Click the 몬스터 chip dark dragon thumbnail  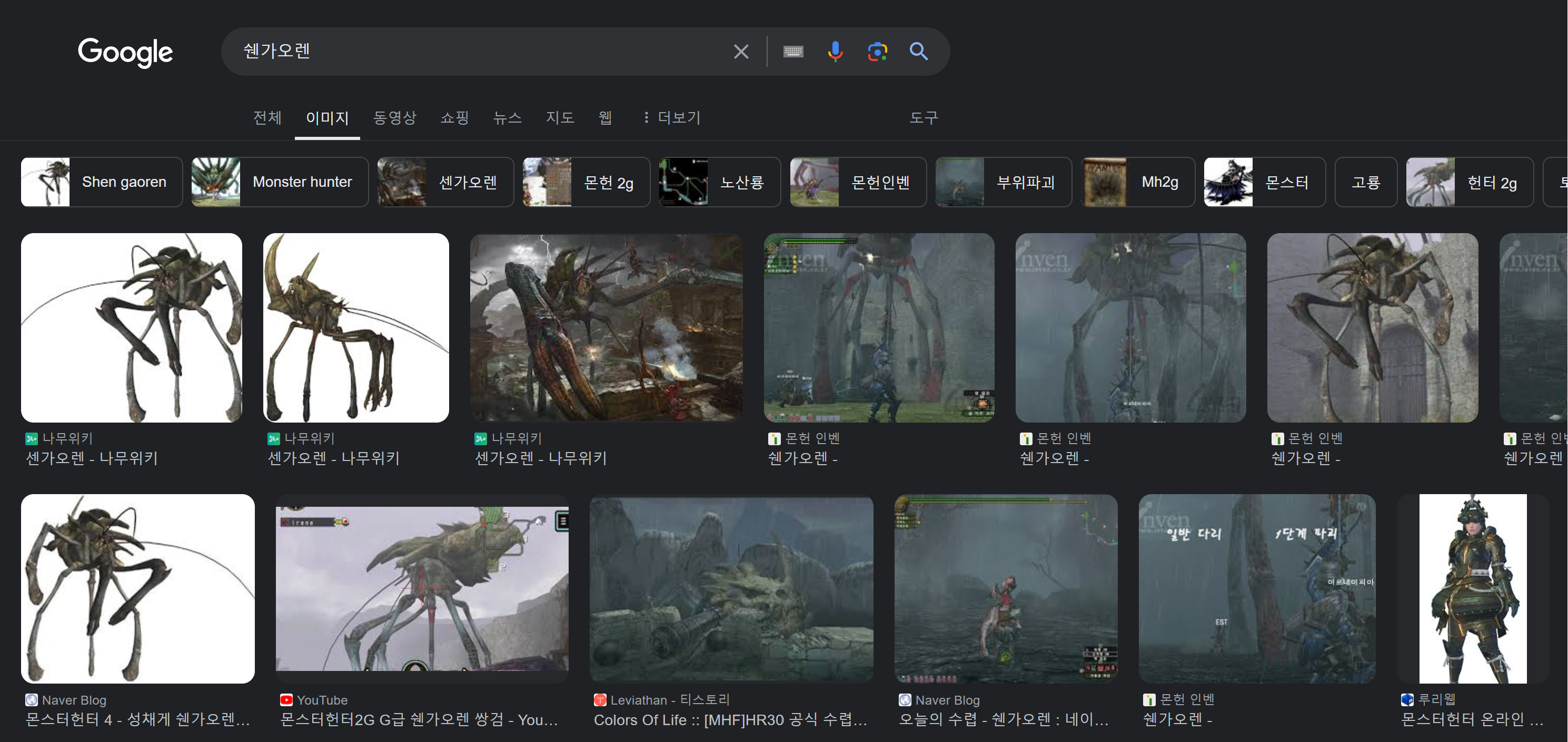1228,182
